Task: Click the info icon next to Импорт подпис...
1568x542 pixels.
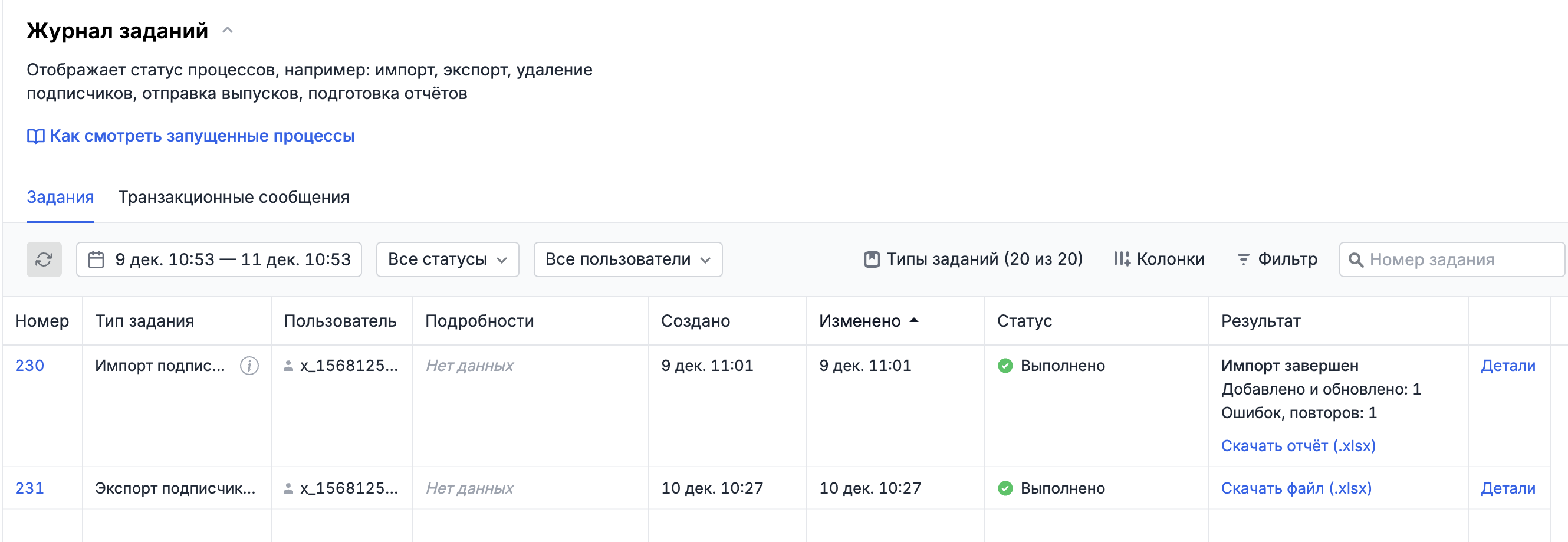Action: [x=249, y=366]
